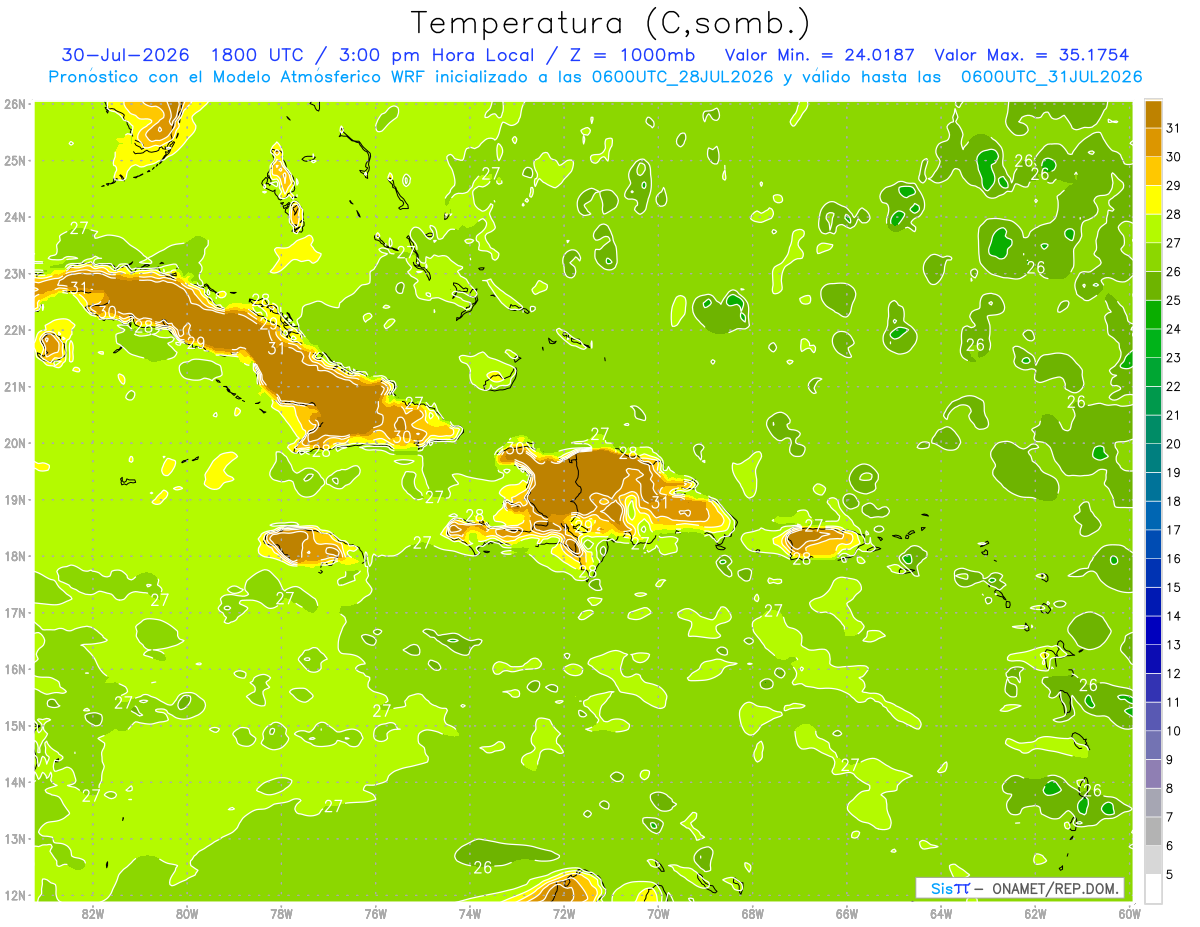Click the '24' color bar label
The image size is (1200, 927).
tap(1174, 329)
